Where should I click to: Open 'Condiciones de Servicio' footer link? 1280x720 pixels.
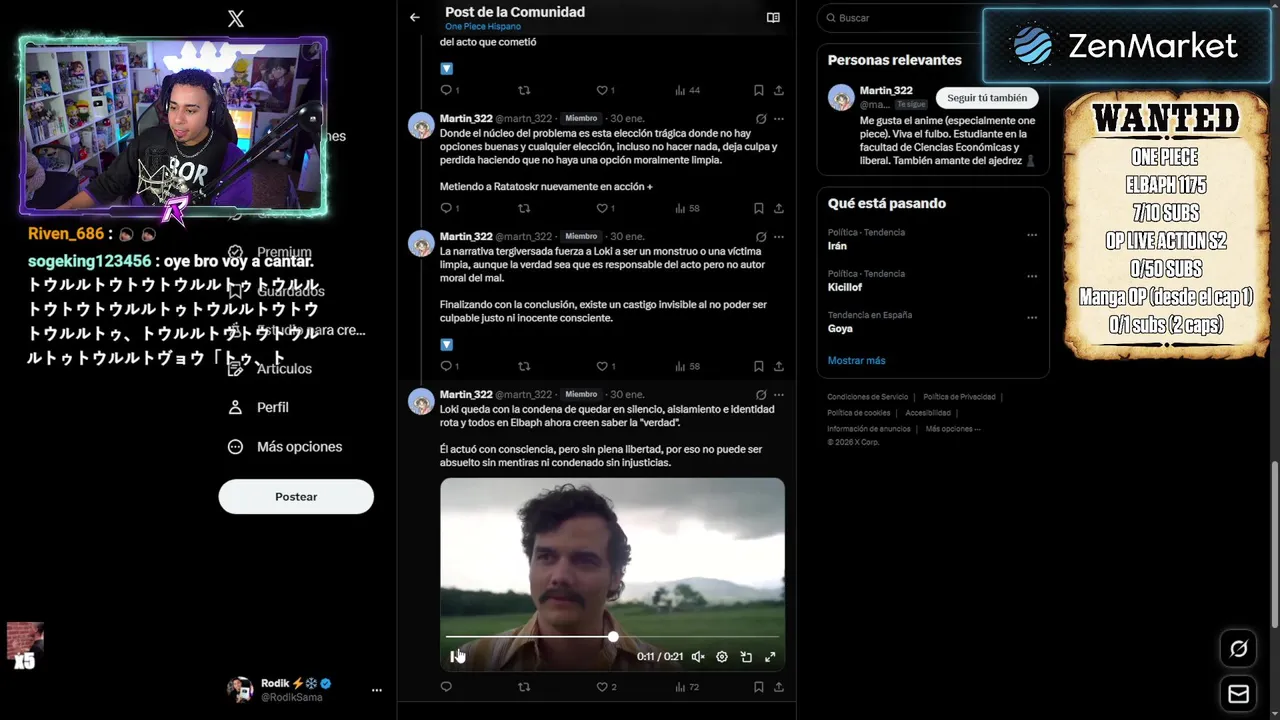coord(868,397)
